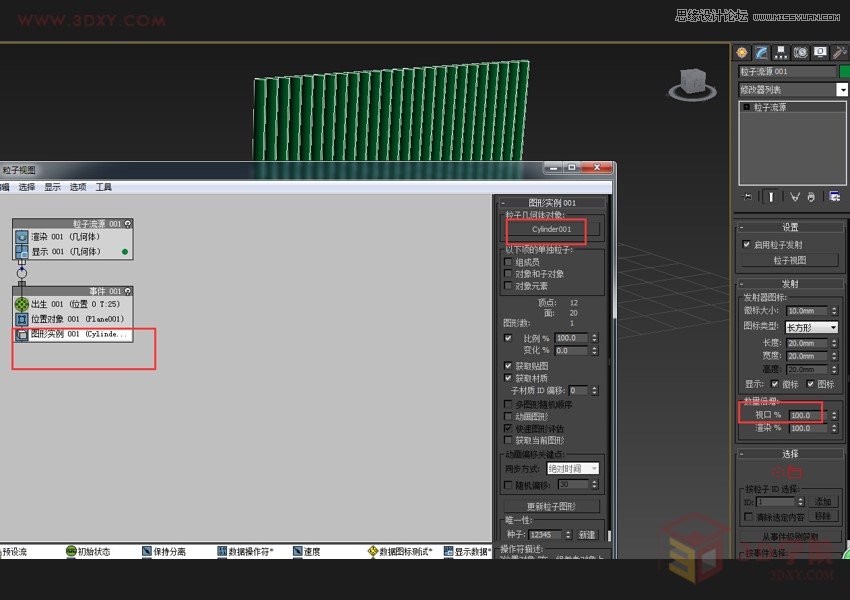The width and height of the screenshot is (850, 600).
Task: Toggle the 启用粒子发射 checkbox
Action: [745, 244]
